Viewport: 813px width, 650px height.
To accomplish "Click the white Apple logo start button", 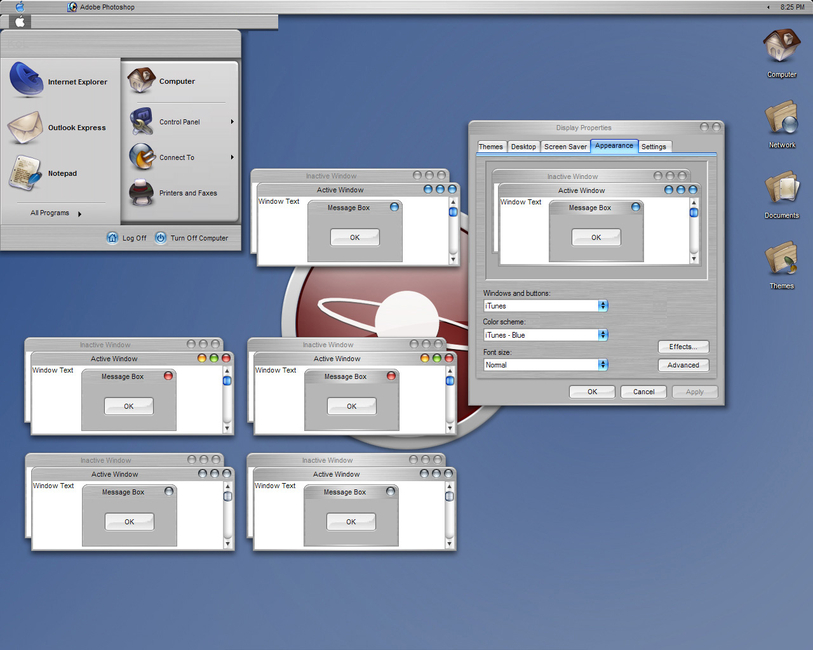I will click(x=20, y=22).
